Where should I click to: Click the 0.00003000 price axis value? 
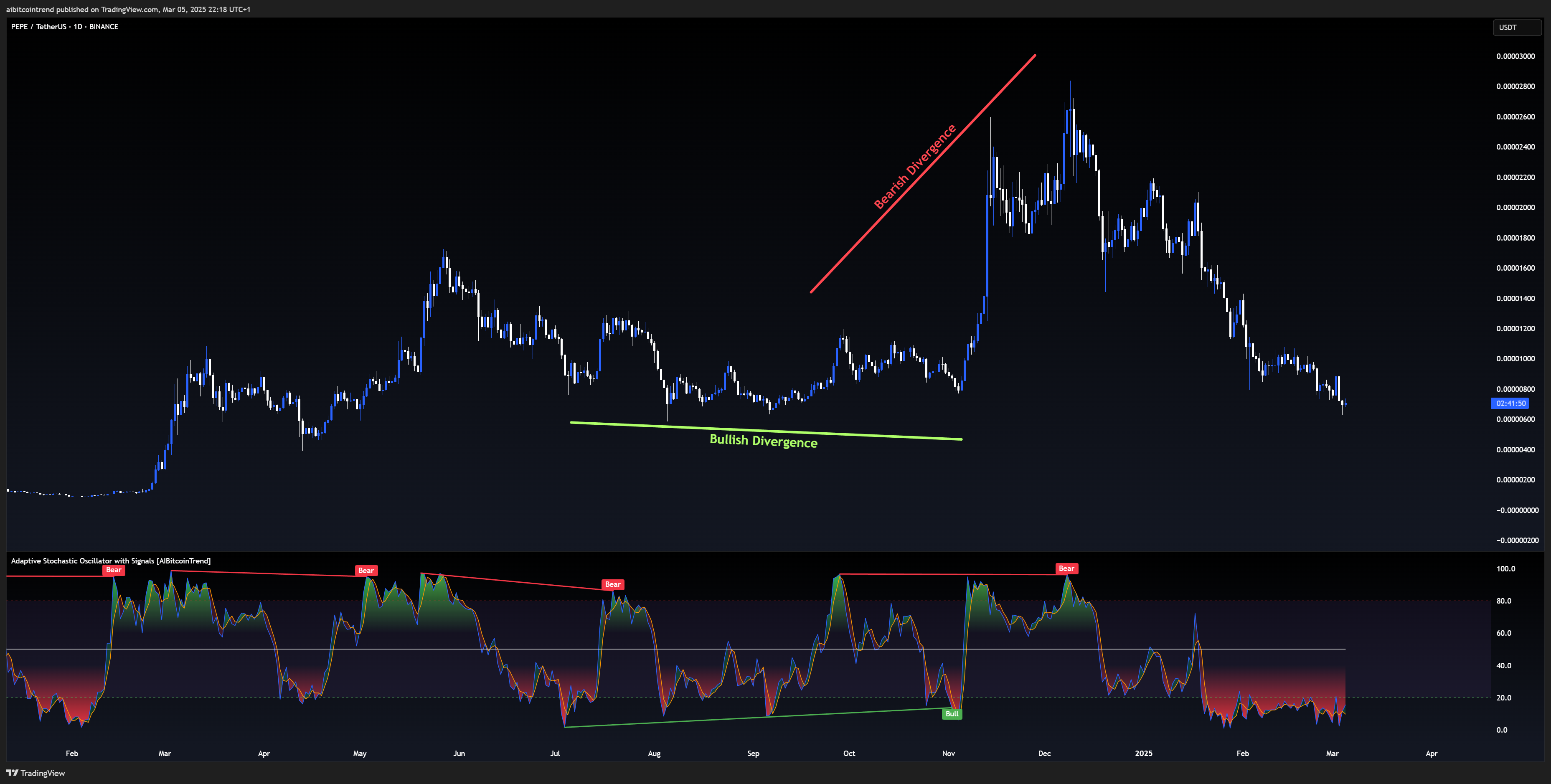[x=1515, y=56]
